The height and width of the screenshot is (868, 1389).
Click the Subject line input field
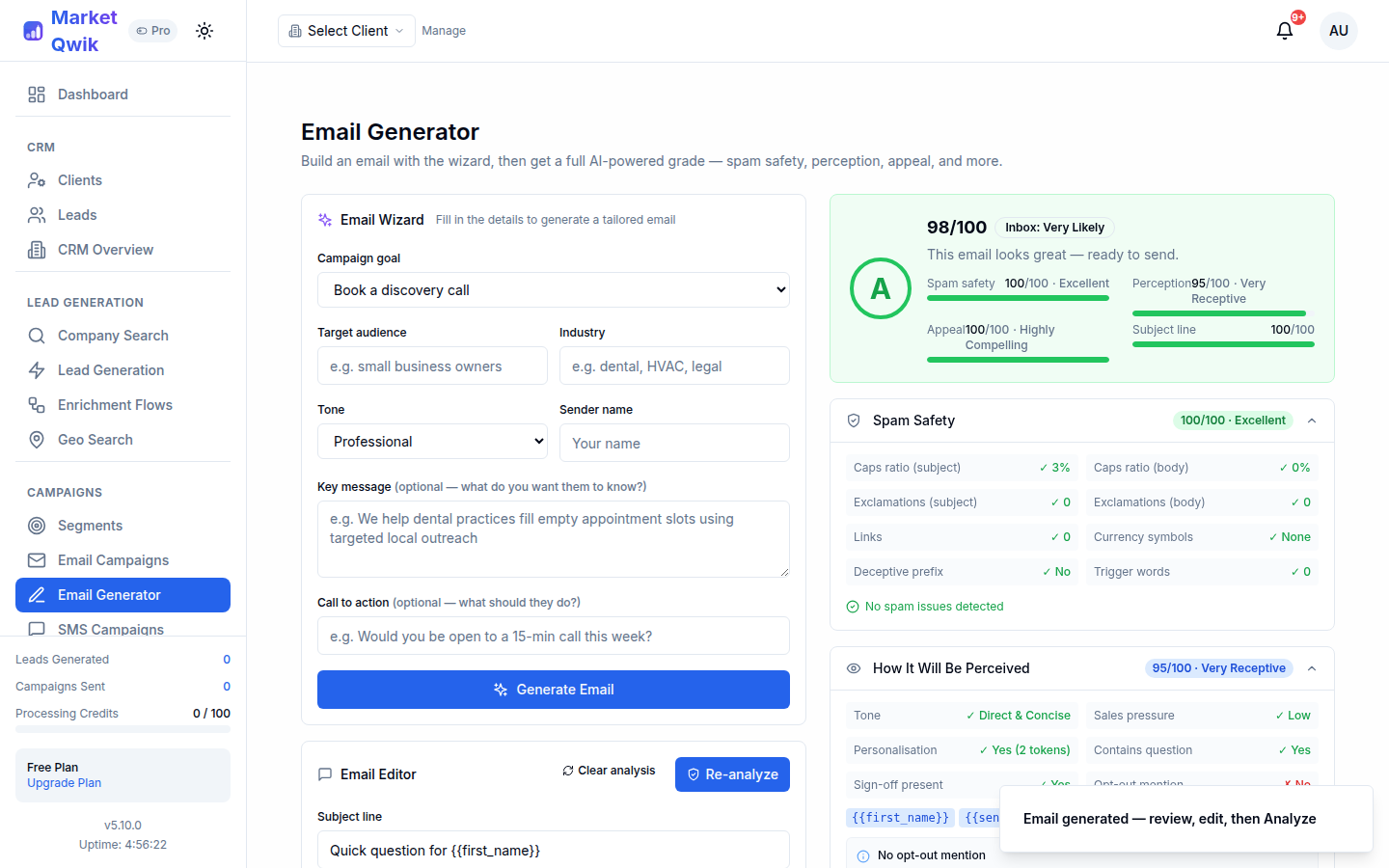click(x=553, y=850)
